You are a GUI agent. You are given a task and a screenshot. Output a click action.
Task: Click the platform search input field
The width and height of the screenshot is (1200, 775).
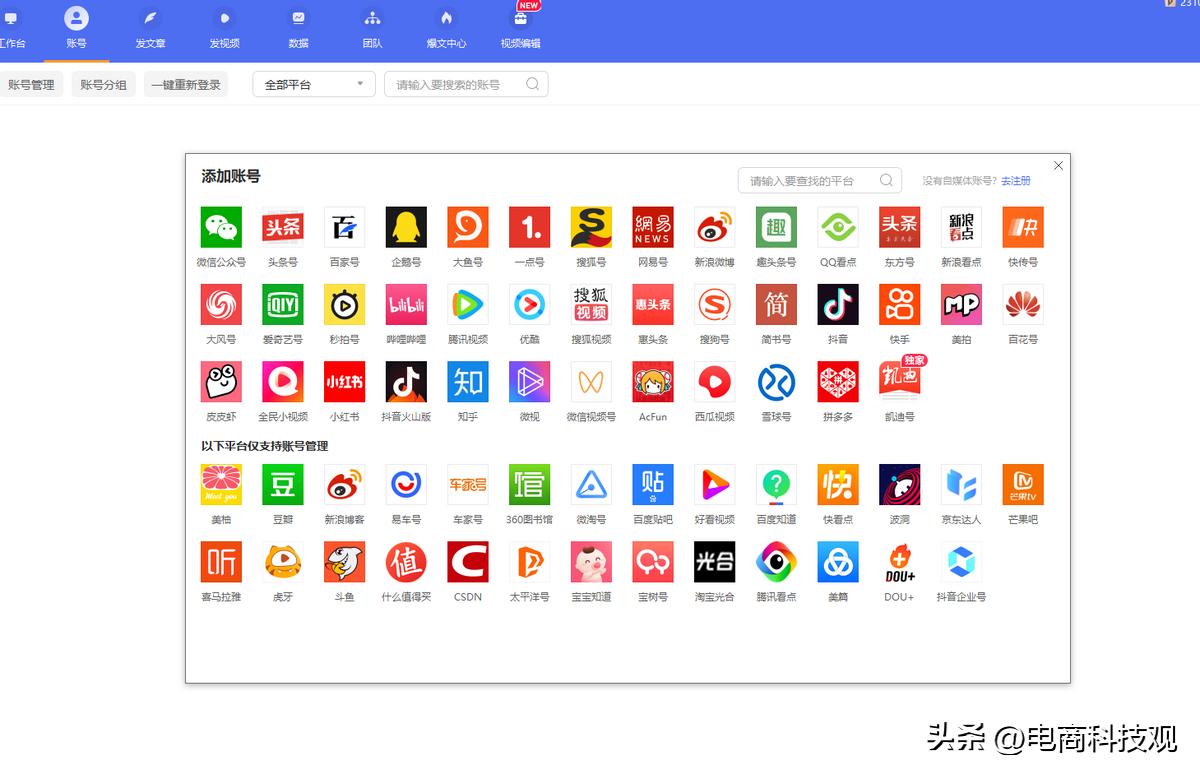(x=810, y=180)
